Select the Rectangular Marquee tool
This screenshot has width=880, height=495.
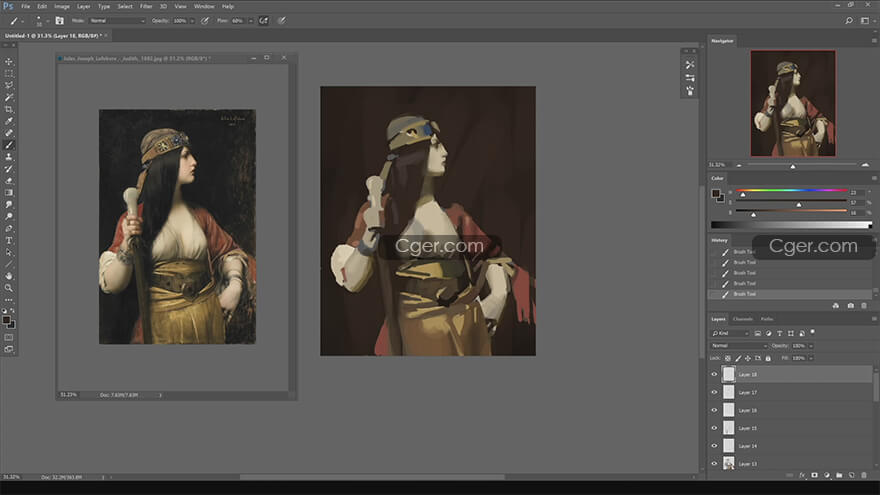coord(8,74)
